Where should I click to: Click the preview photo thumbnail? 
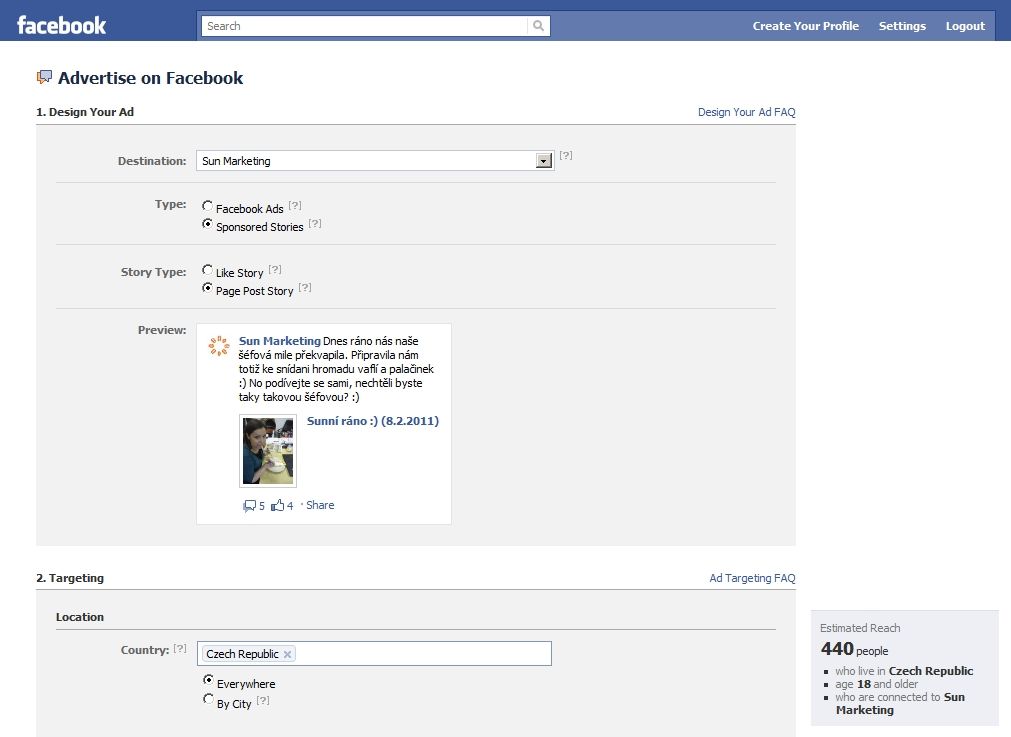[x=268, y=451]
